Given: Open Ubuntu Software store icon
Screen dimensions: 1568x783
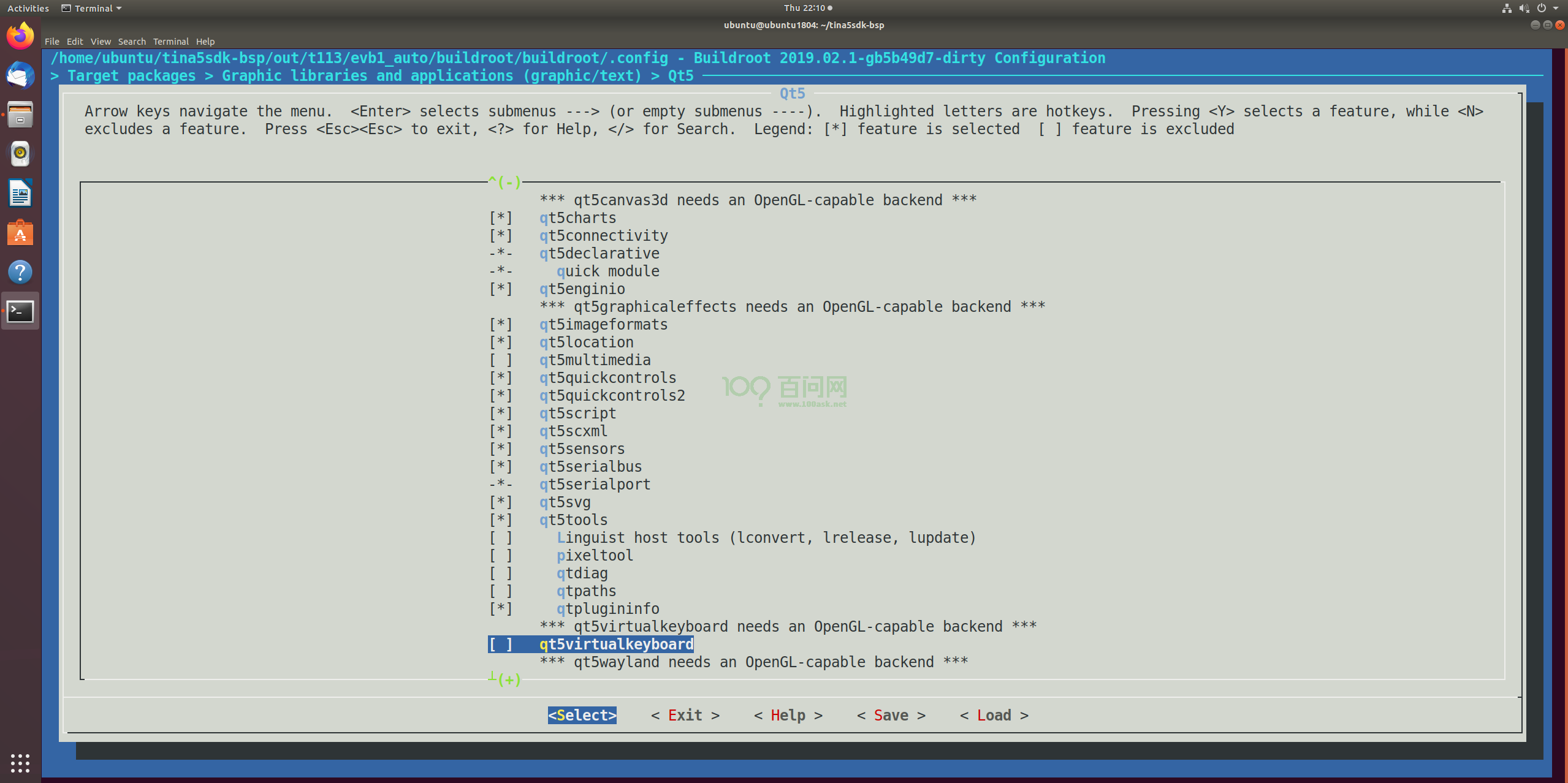Looking at the screenshot, I should [20, 233].
